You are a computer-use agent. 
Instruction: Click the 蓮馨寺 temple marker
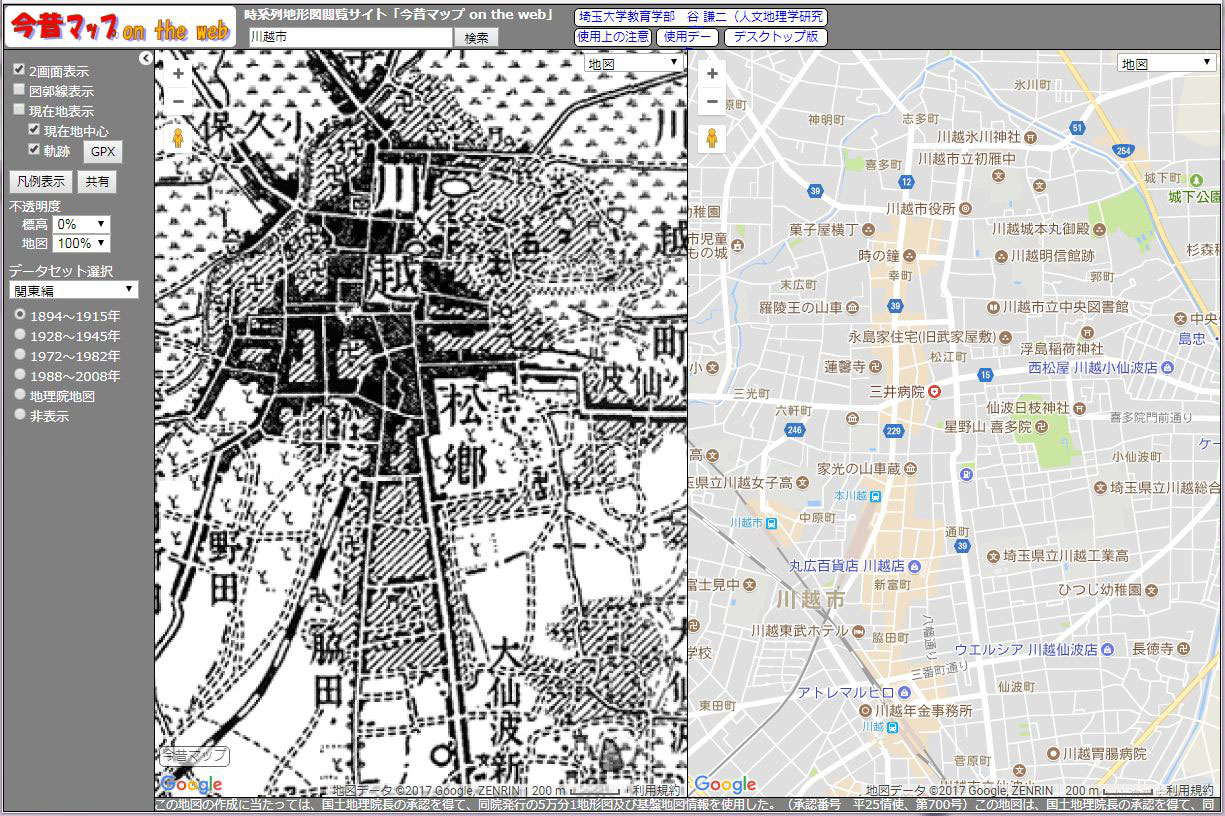click(875, 367)
